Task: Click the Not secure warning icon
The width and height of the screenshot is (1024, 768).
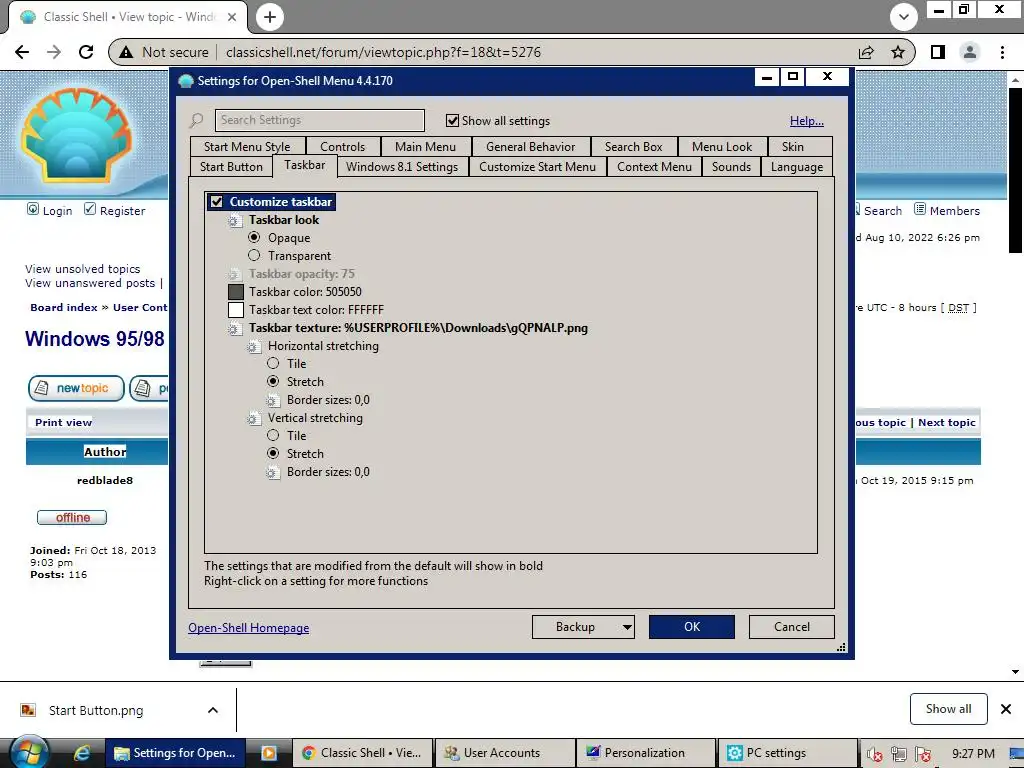Action: [x=126, y=52]
